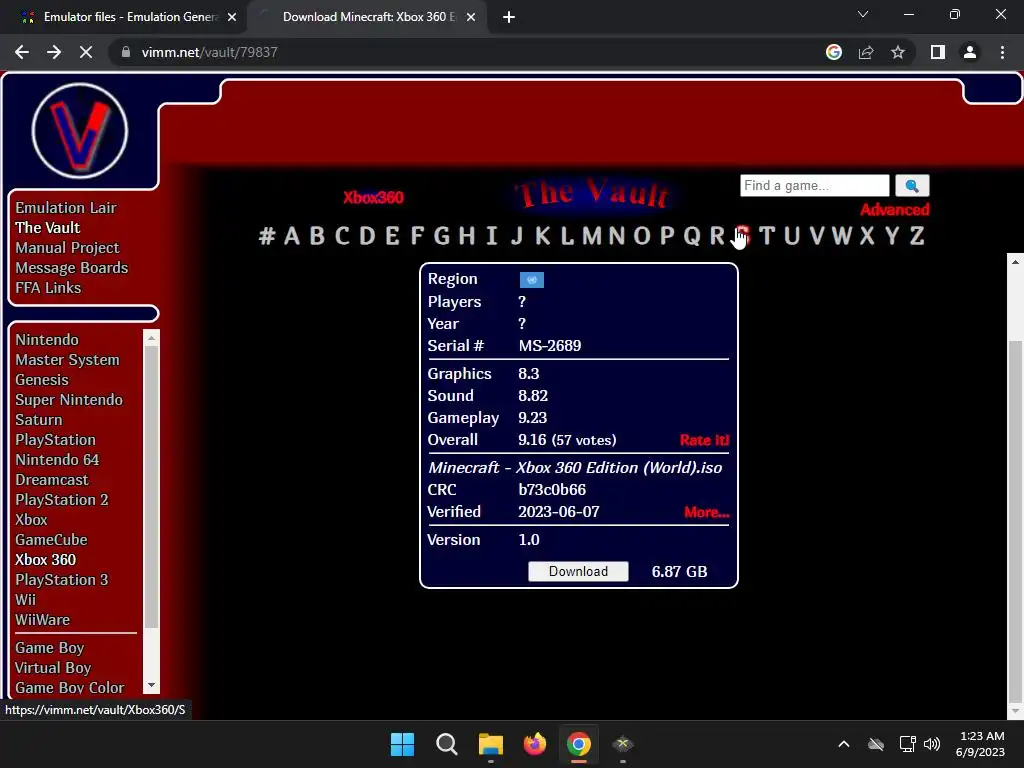This screenshot has width=1024, height=768.
Task: Switch to Emulator files tab
Action: (x=124, y=17)
